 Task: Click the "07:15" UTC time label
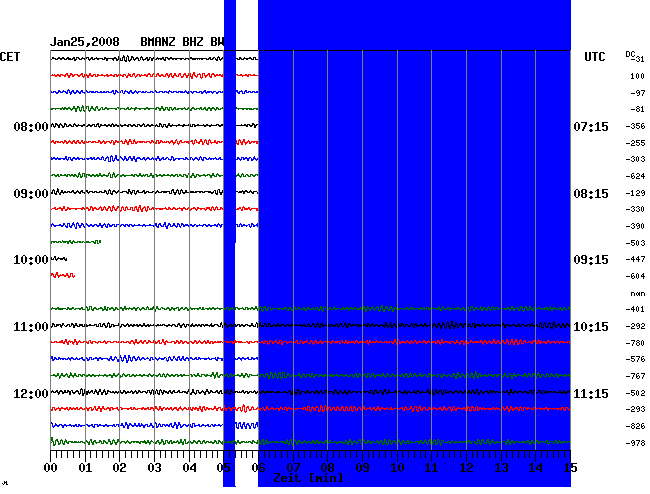(x=591, y=126)
